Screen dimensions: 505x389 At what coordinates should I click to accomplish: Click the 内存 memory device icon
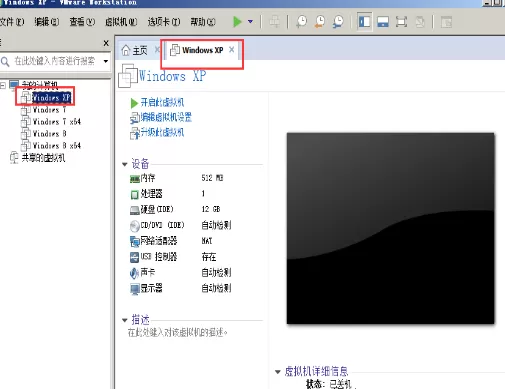click(135, 179)
